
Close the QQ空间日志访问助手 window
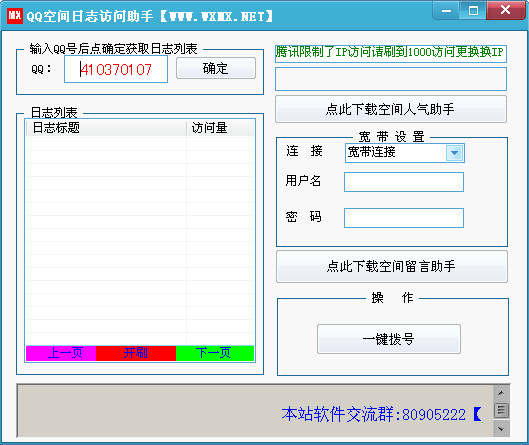click(505, 9)
